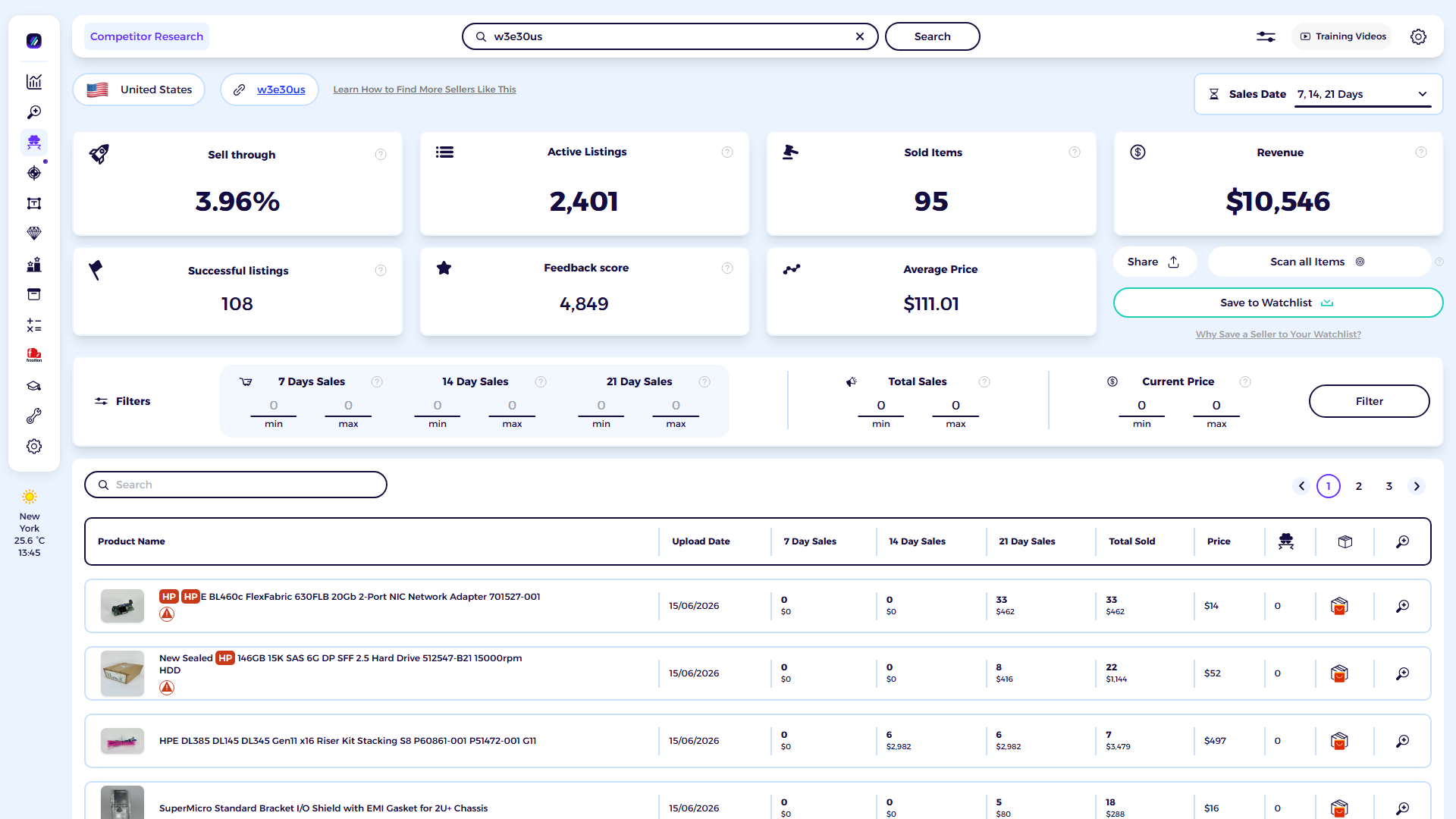Viewport: 1456px width, 819px height.
Task: Focus the top seller search field
Action: 670,36
